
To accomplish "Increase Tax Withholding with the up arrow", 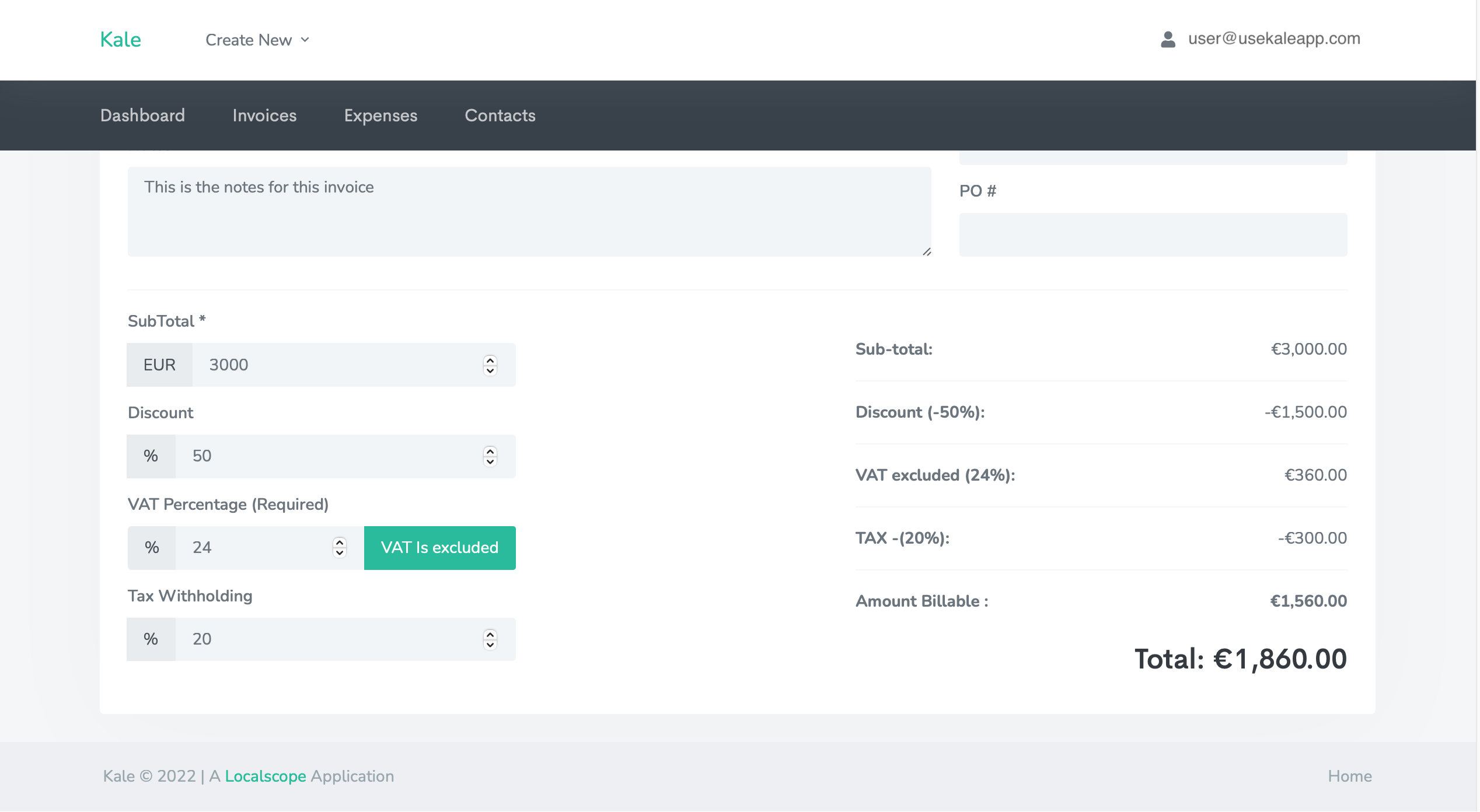I will click(490, 634).
